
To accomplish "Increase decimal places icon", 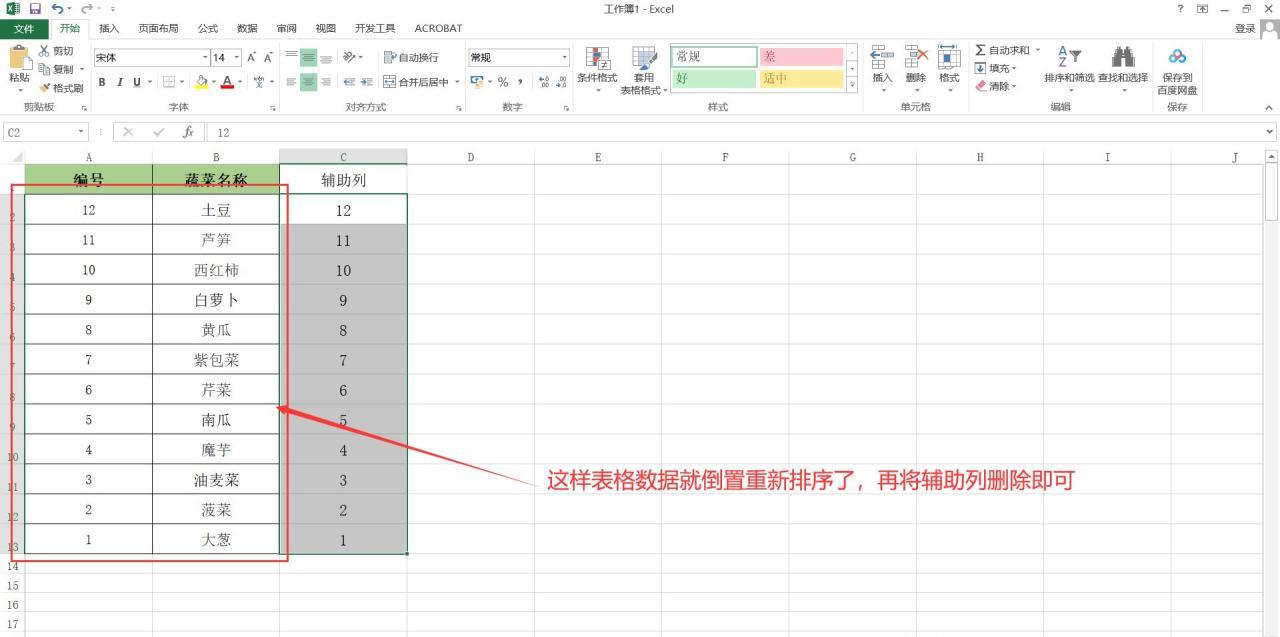I will click(x=543, y=82).
